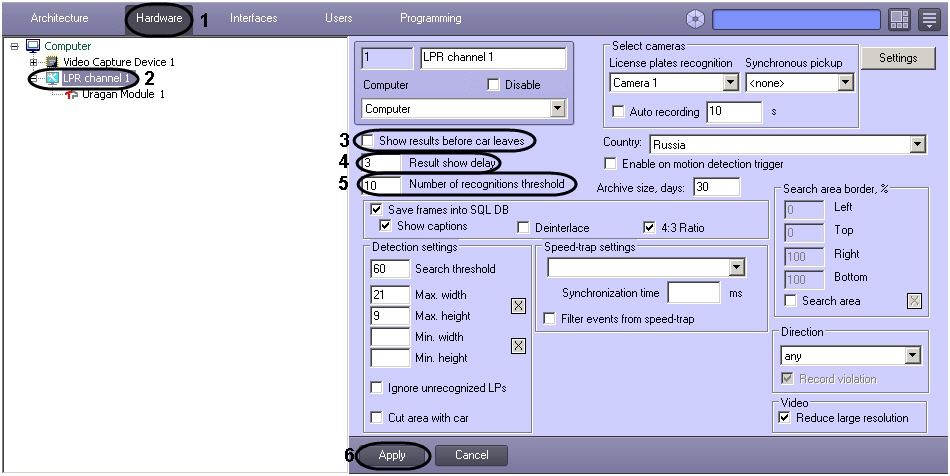Click the Uragan Module red icon
Viewport: 950px width, 476px height.
pos(72,94)
